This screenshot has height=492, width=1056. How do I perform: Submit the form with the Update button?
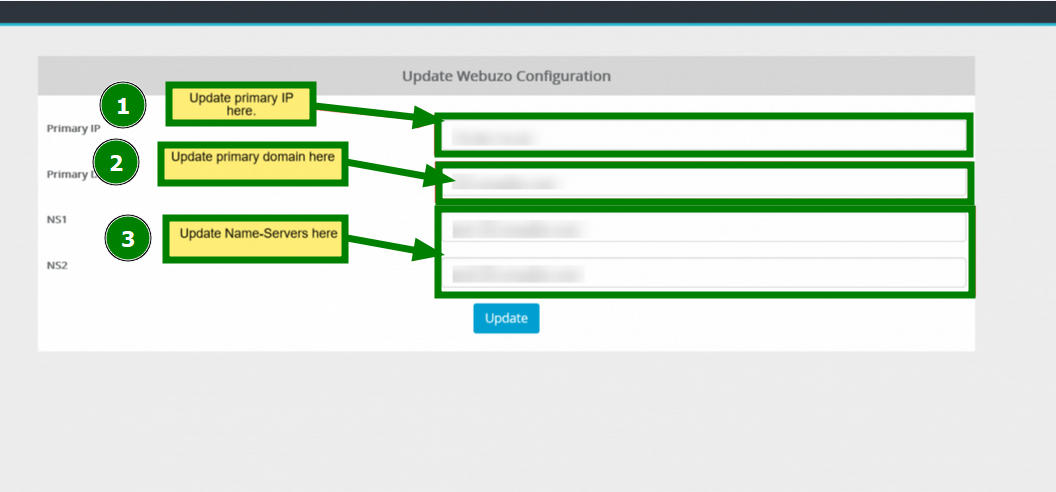coord(506,318)
